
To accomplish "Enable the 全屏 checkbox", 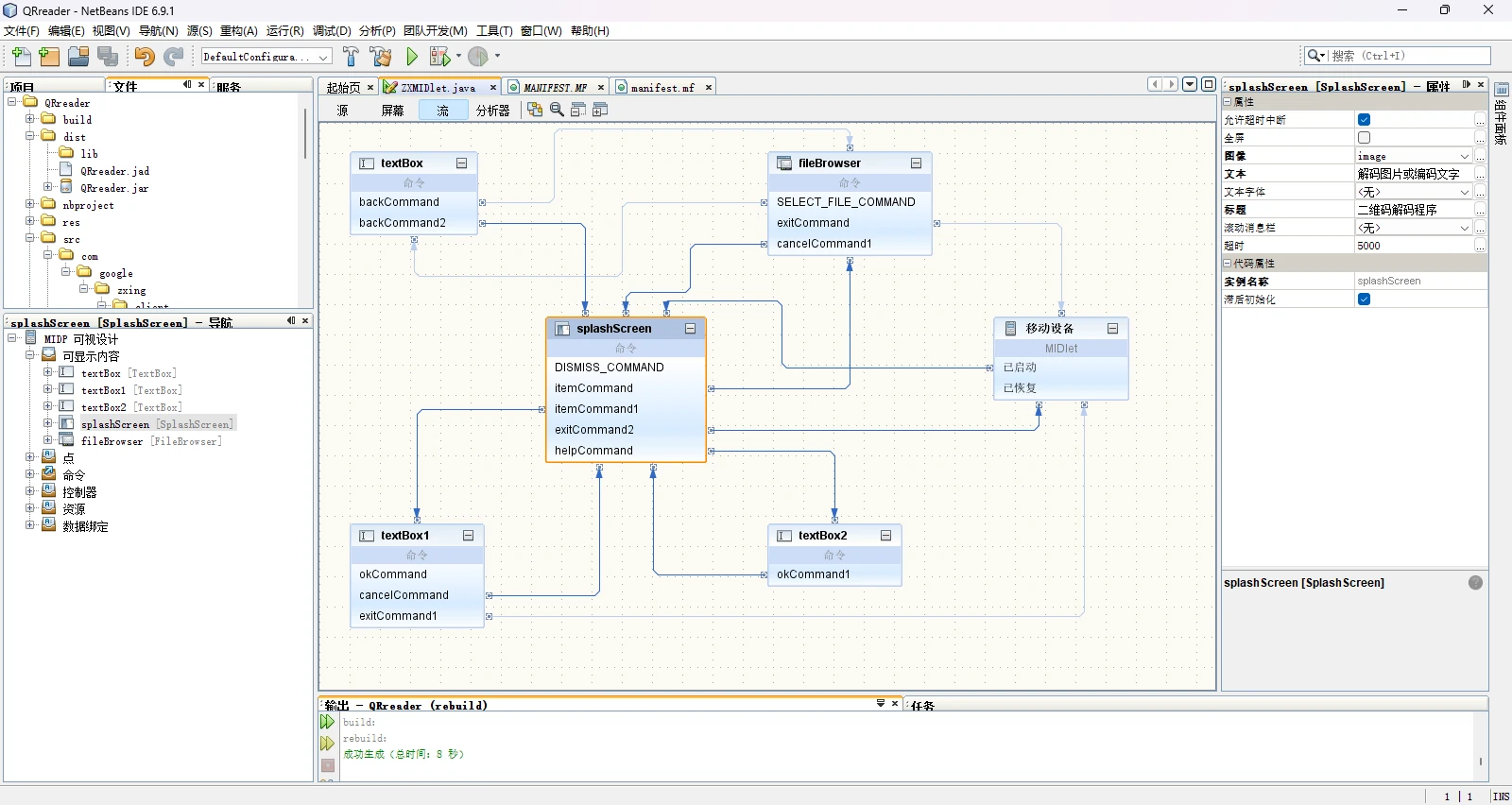I will (1364, 138).
